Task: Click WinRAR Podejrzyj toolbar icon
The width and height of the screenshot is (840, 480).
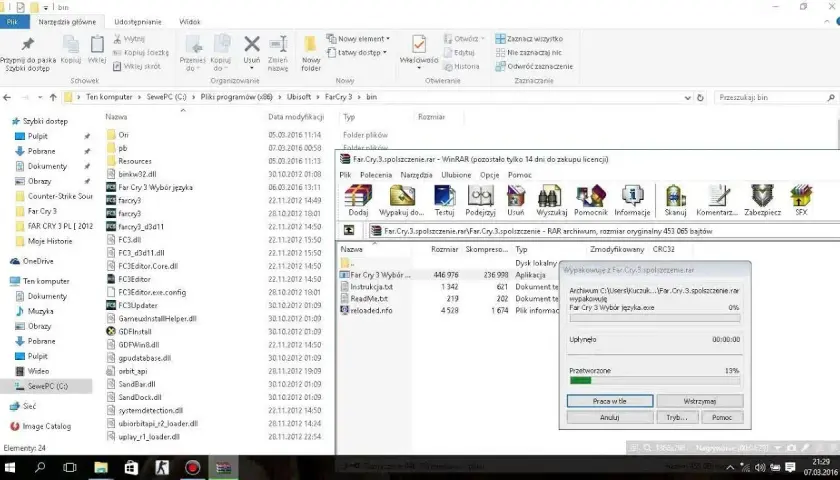Action: coord(481,196)
